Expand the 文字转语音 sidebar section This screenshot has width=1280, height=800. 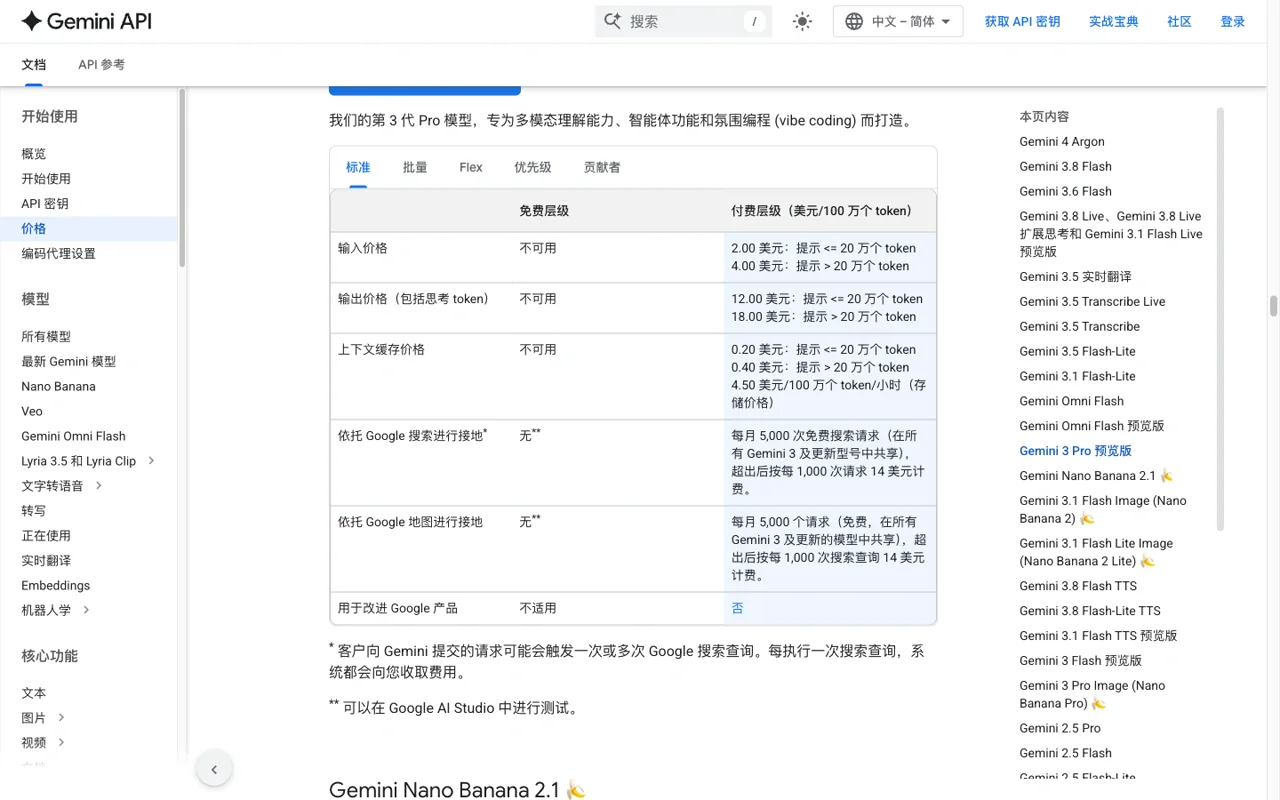click(99, 486)
